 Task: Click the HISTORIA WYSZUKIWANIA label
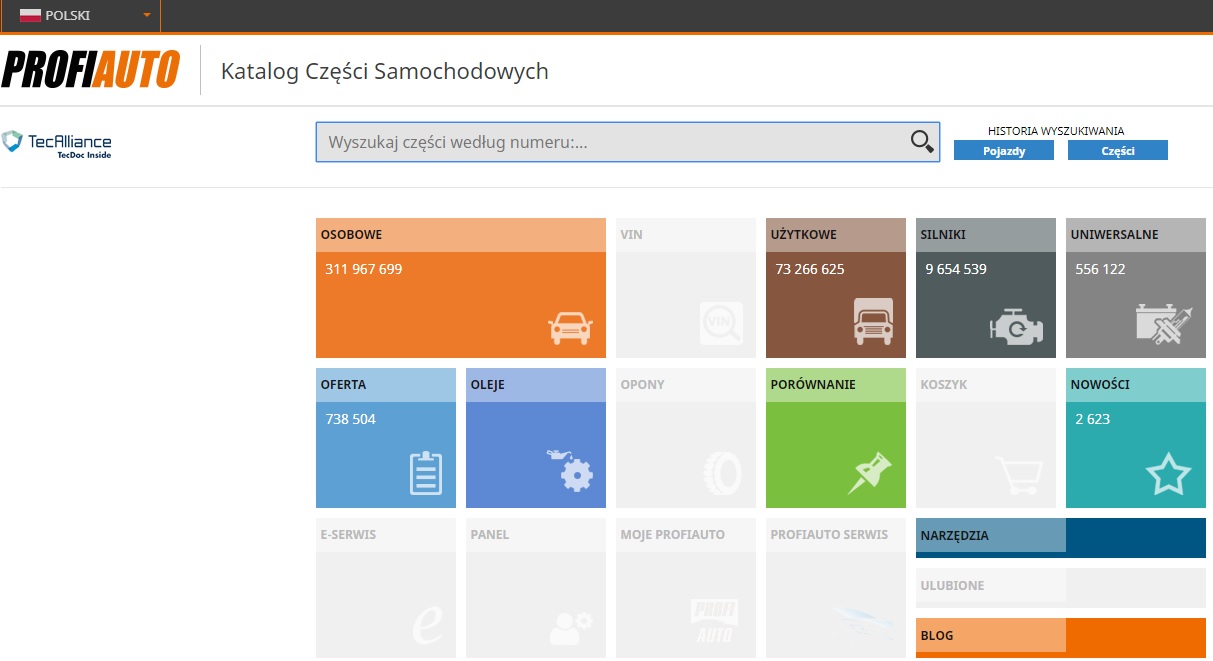pos(1056,130)
